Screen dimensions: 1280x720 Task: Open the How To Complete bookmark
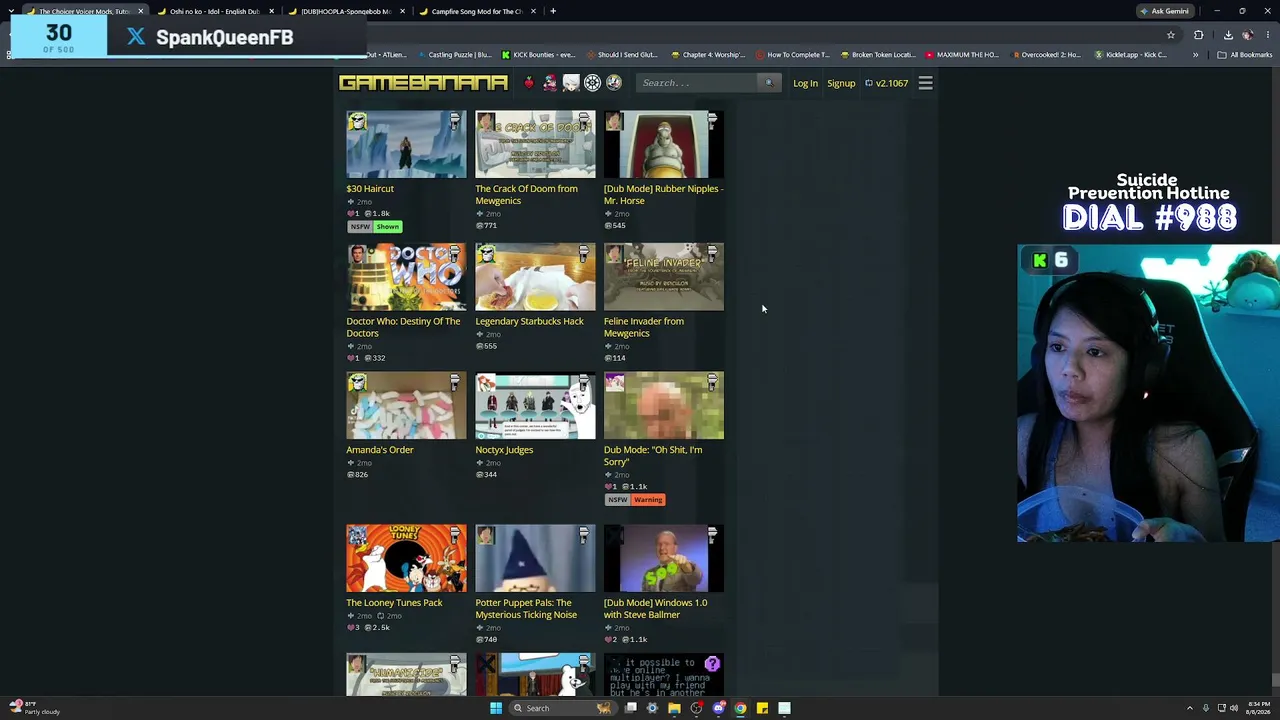[x=792, y=55]
